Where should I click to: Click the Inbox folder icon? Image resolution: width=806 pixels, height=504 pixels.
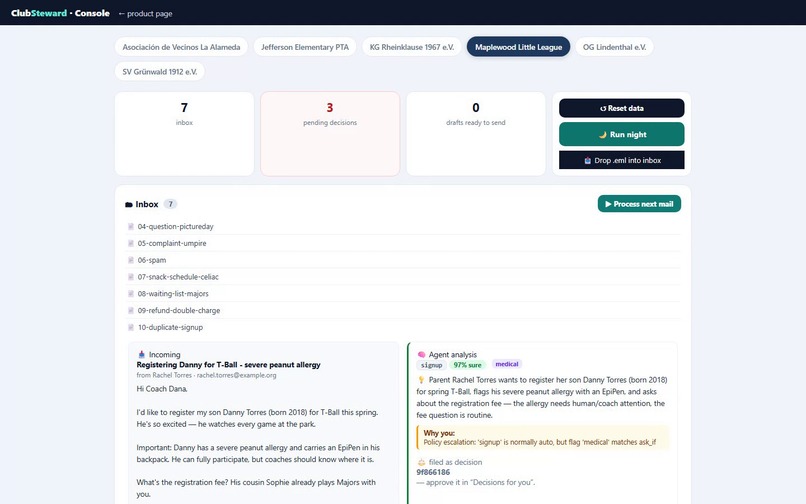[129, 205]
